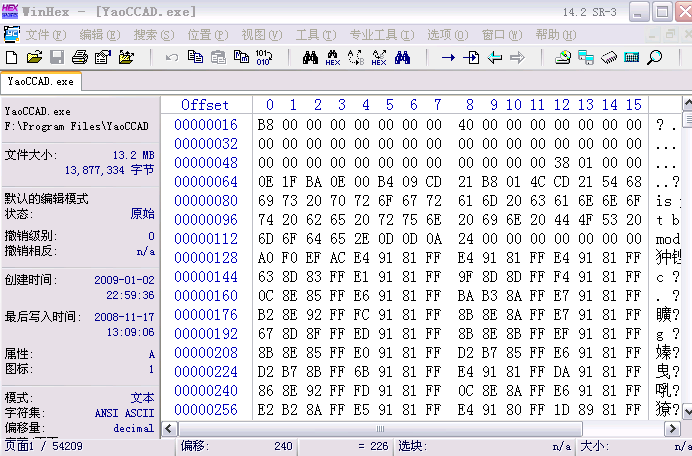
Task: Click the ANSI ASCII charset value
Action: tap(125, 413)
